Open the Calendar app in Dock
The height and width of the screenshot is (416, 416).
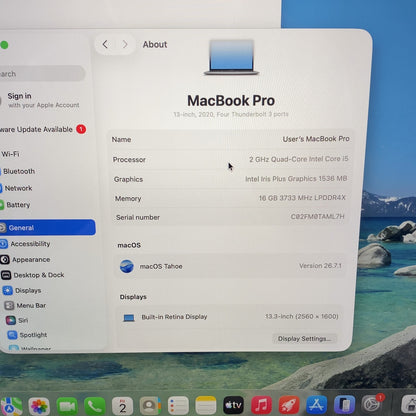(122, 406)
